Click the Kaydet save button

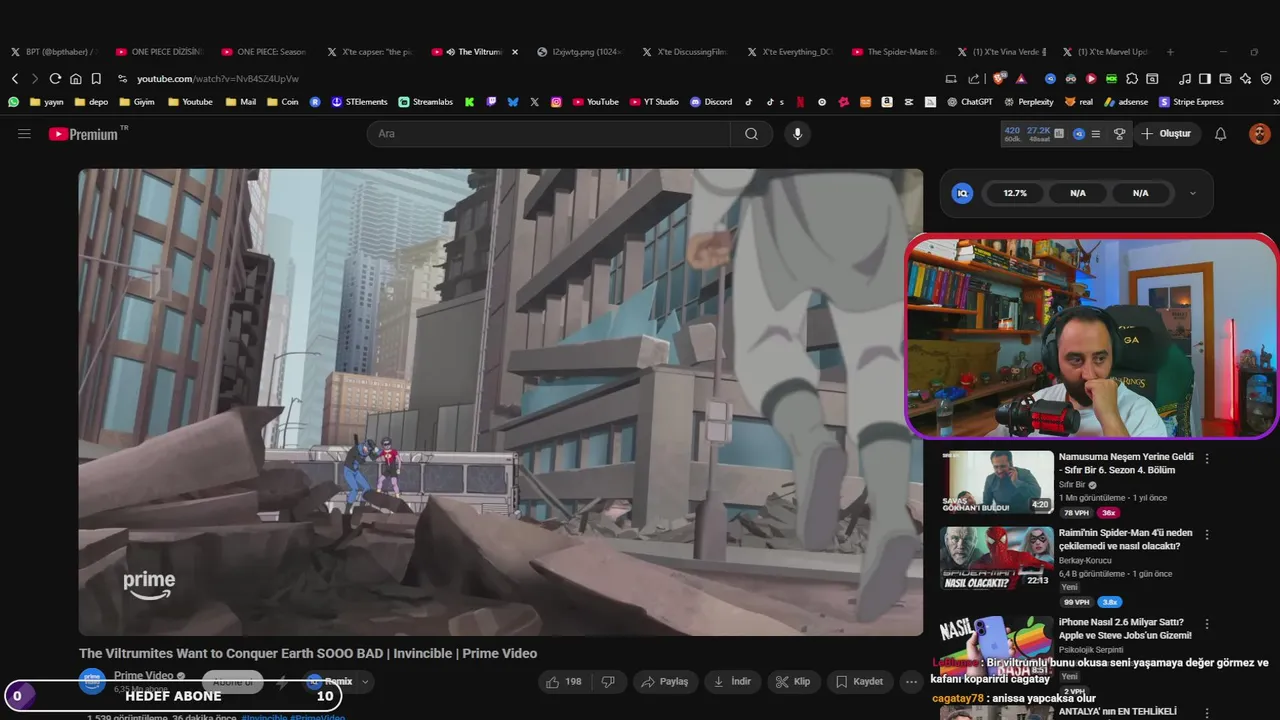tap(860, 681)
